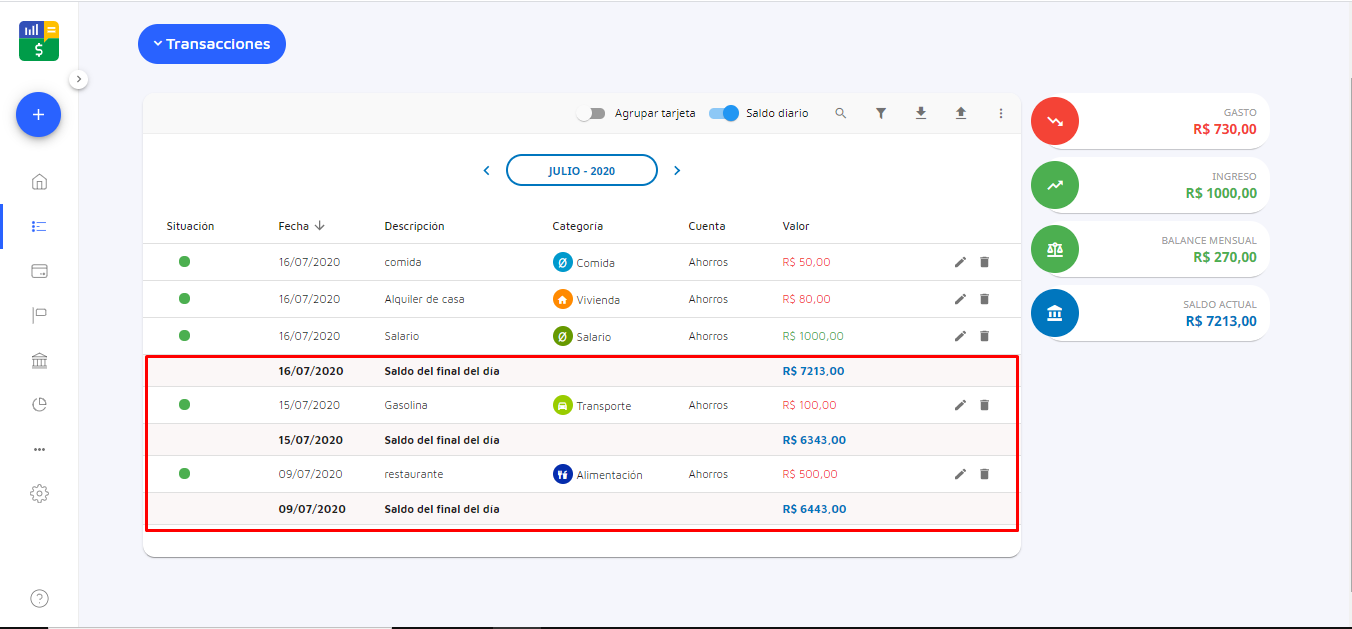Click the filter funnel icon
The image size is (1352, 629).
tap(881, 114)
